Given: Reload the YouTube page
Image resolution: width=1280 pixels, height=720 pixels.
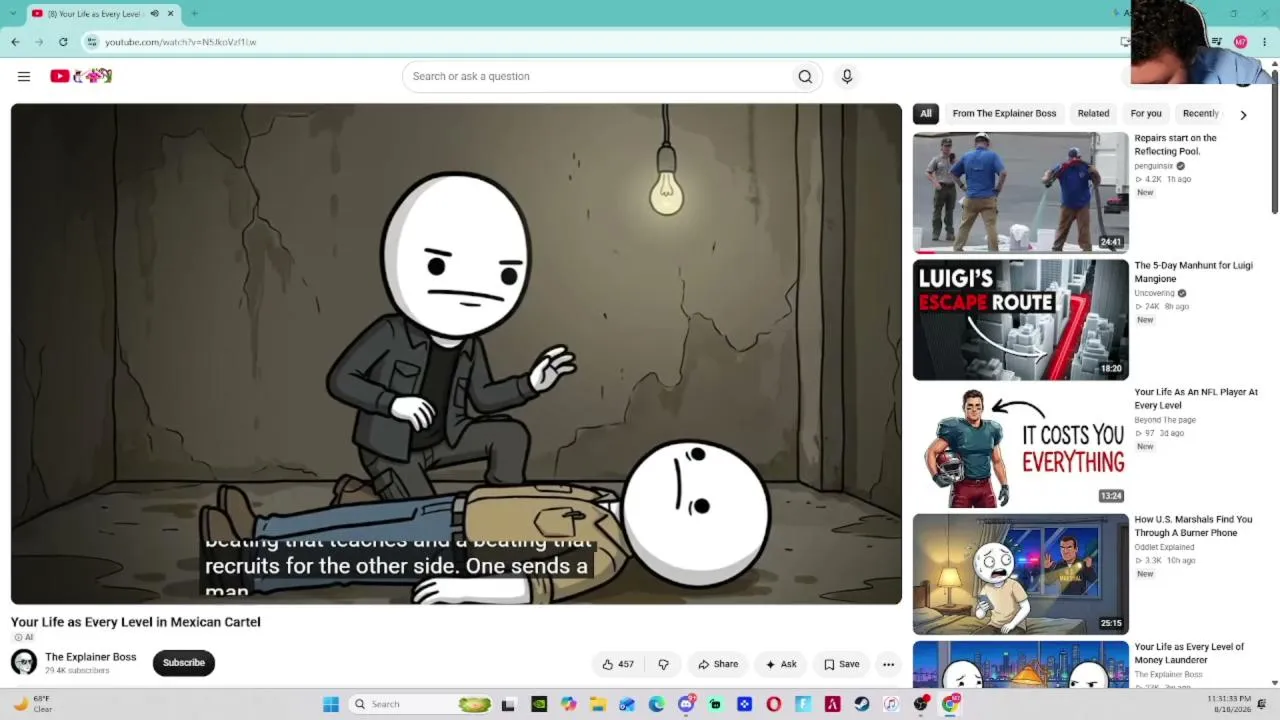Looking at the screenshot, I should click(x=63, y=42).
